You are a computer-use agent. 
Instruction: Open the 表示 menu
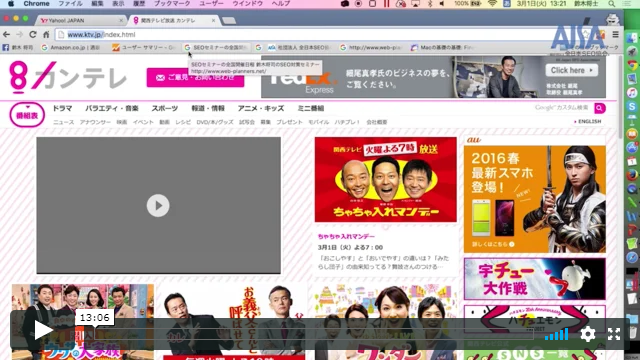(118, 4)
